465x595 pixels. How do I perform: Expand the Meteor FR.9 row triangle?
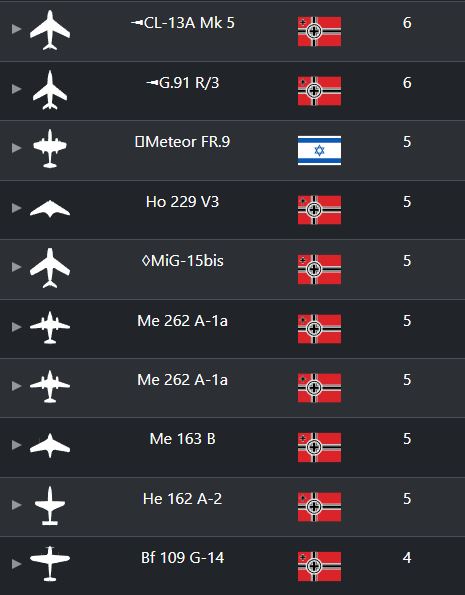[16, 148]
